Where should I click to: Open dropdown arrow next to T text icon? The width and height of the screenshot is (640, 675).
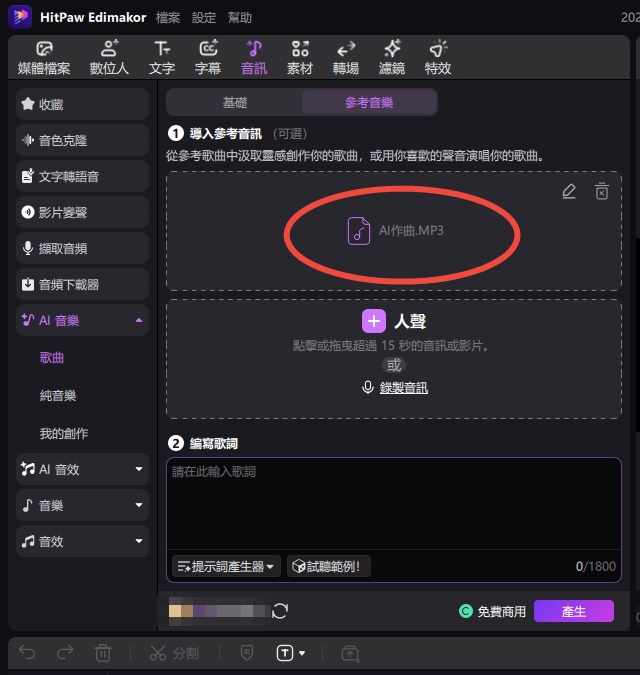(302, 653)
